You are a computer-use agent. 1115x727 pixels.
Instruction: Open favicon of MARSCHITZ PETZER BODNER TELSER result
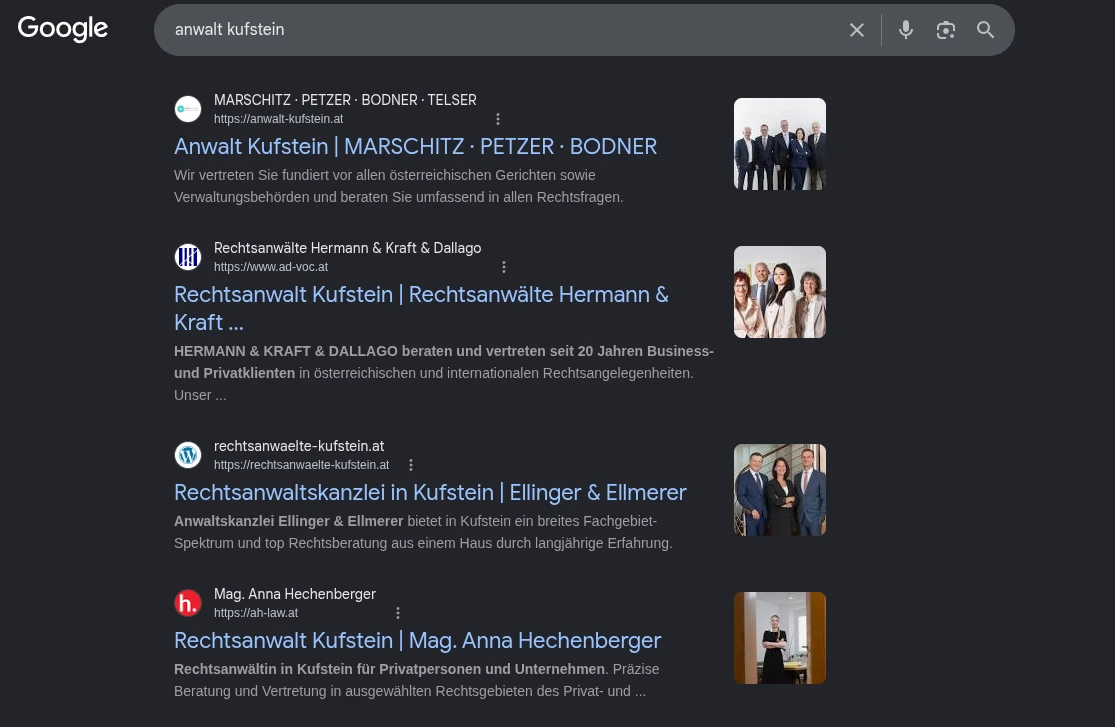(188, 109)
